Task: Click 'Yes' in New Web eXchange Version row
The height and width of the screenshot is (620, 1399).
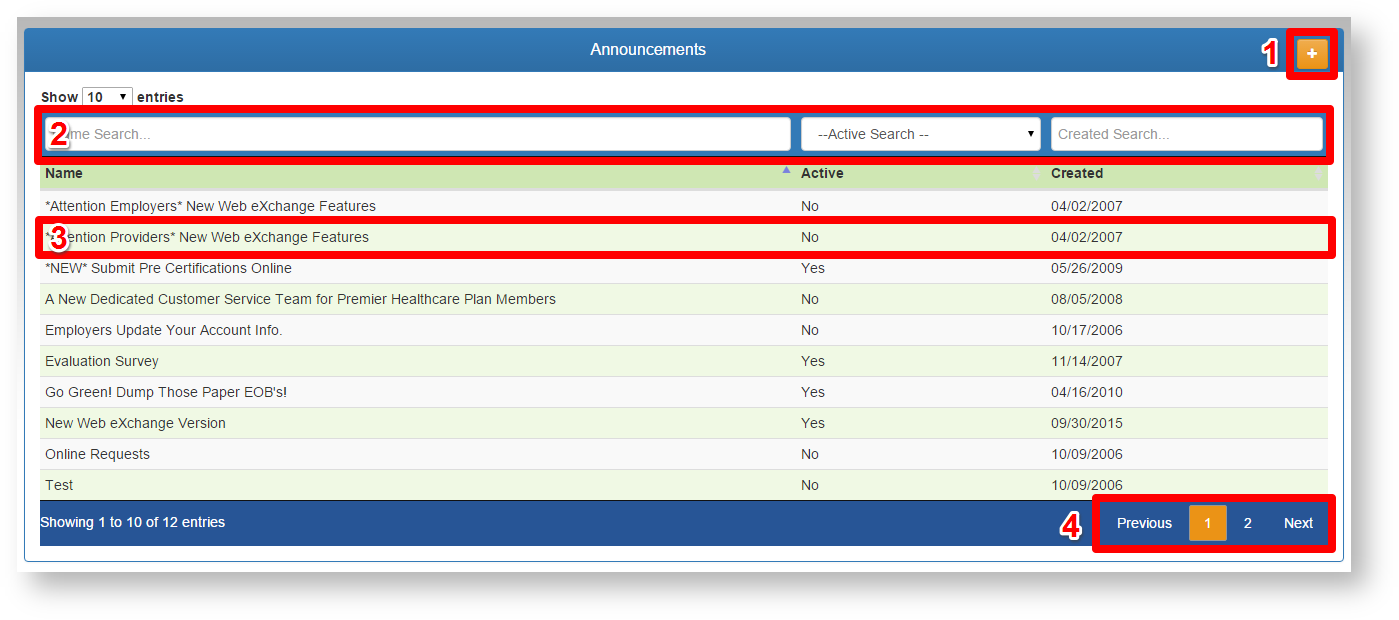Action: [x=813, y=423]
